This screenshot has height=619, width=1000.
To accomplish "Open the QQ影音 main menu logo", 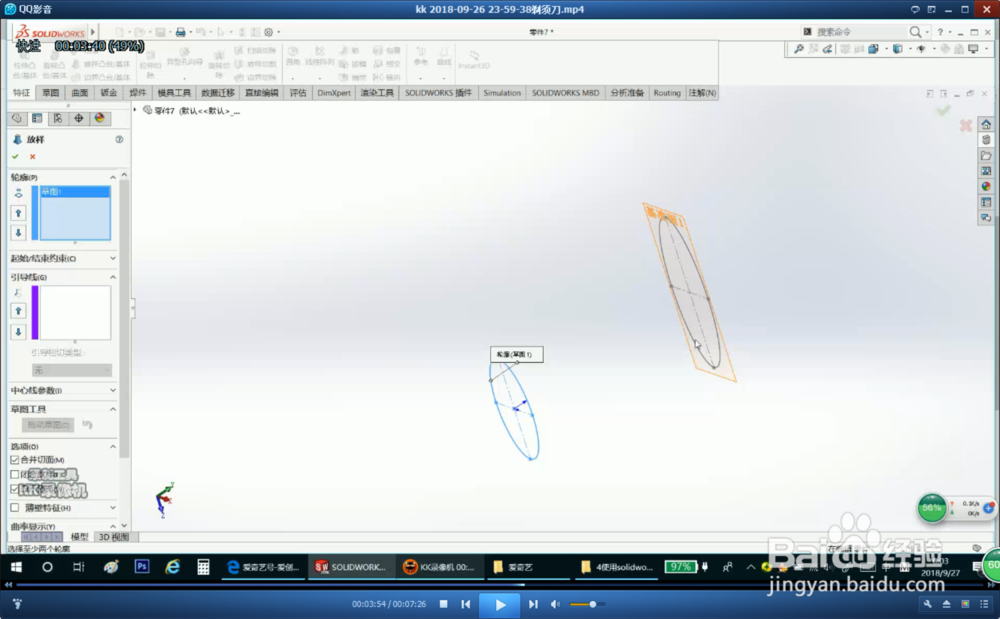I will tap(10, 9).
